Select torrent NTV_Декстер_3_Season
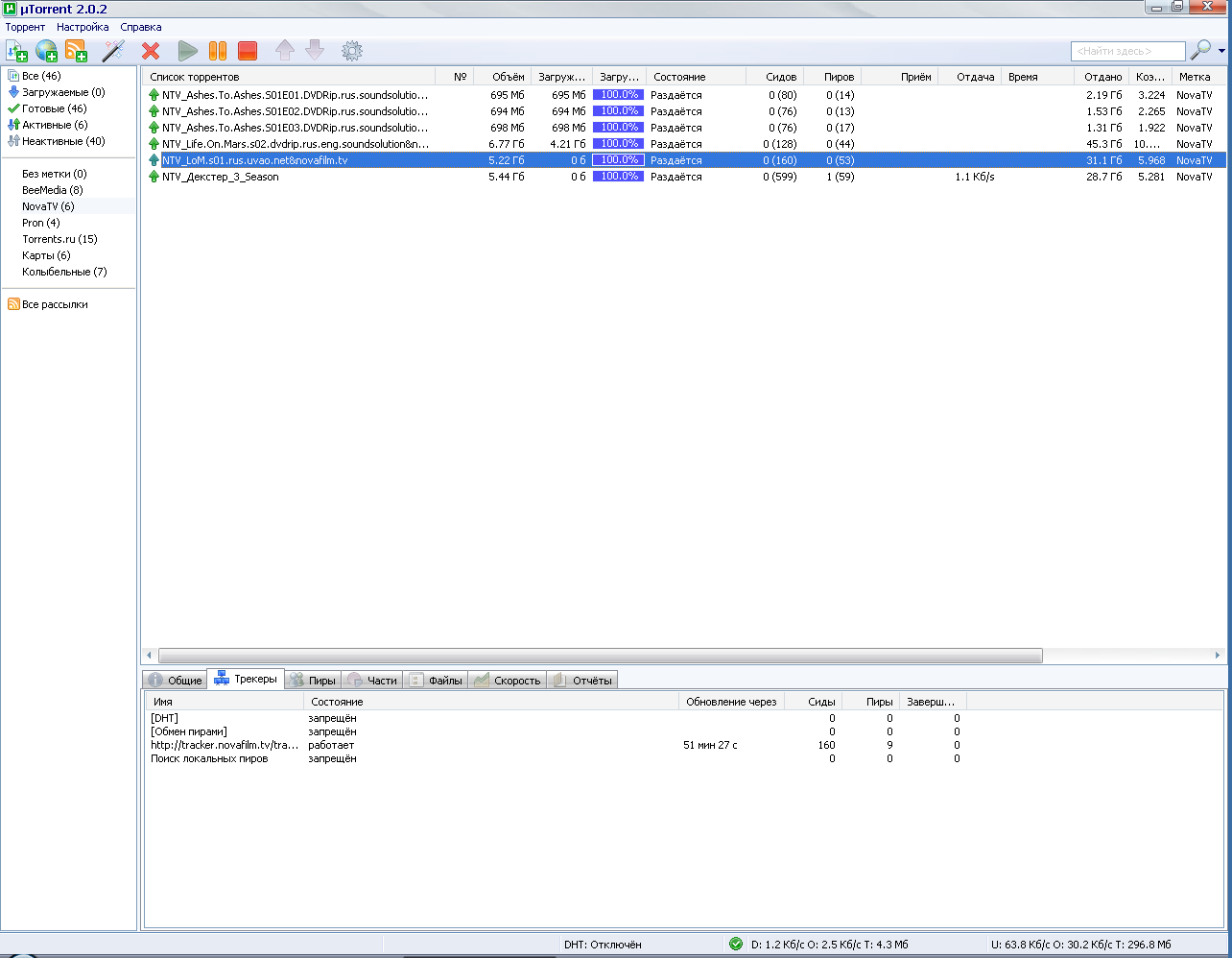The width and height of the screenshot is (1232, 958). tap(683, 177)
